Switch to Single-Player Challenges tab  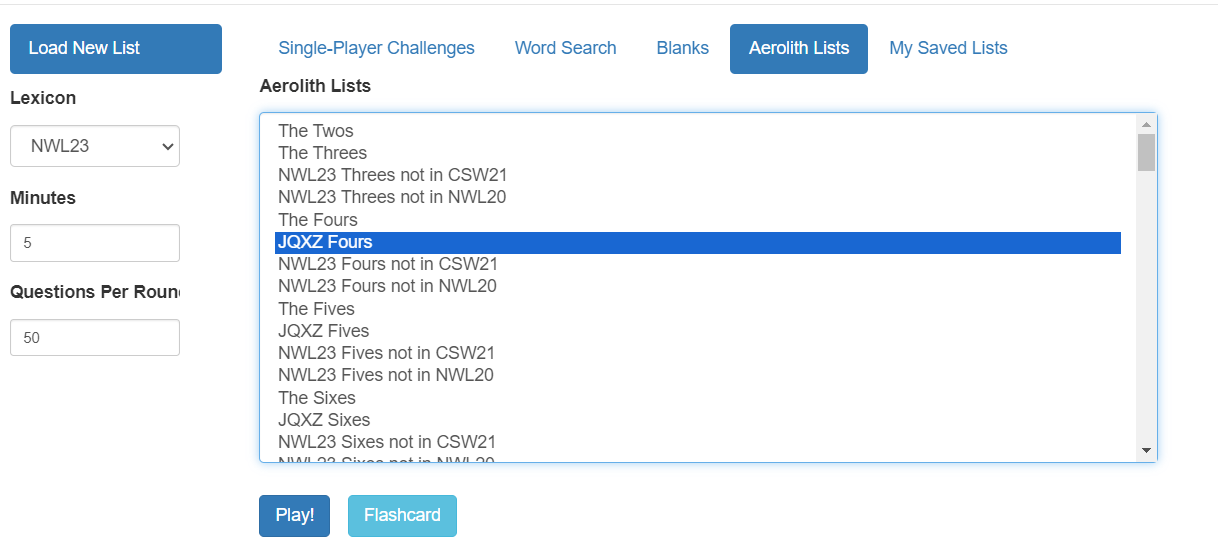(376, 49)
